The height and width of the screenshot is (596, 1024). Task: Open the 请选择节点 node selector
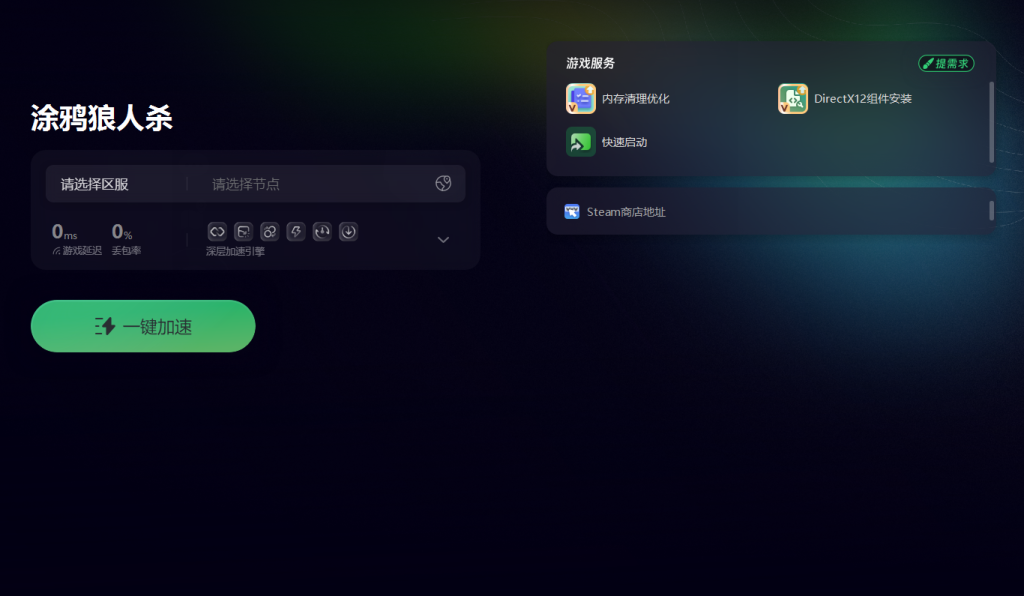246,184
